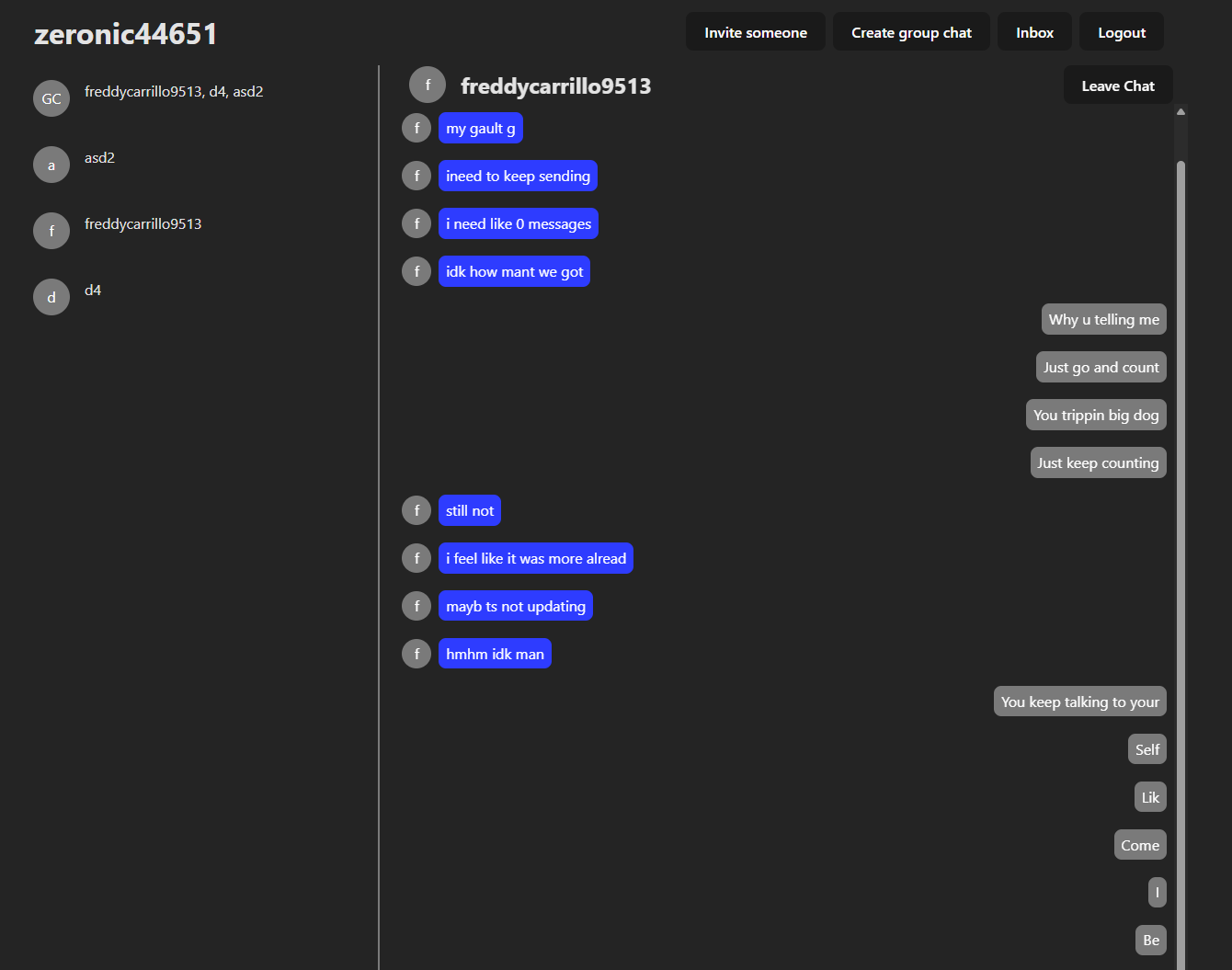Click the chat scrollbar up arrow
The width and height of the screenshot is (1232, 970).
(1181, 111)
